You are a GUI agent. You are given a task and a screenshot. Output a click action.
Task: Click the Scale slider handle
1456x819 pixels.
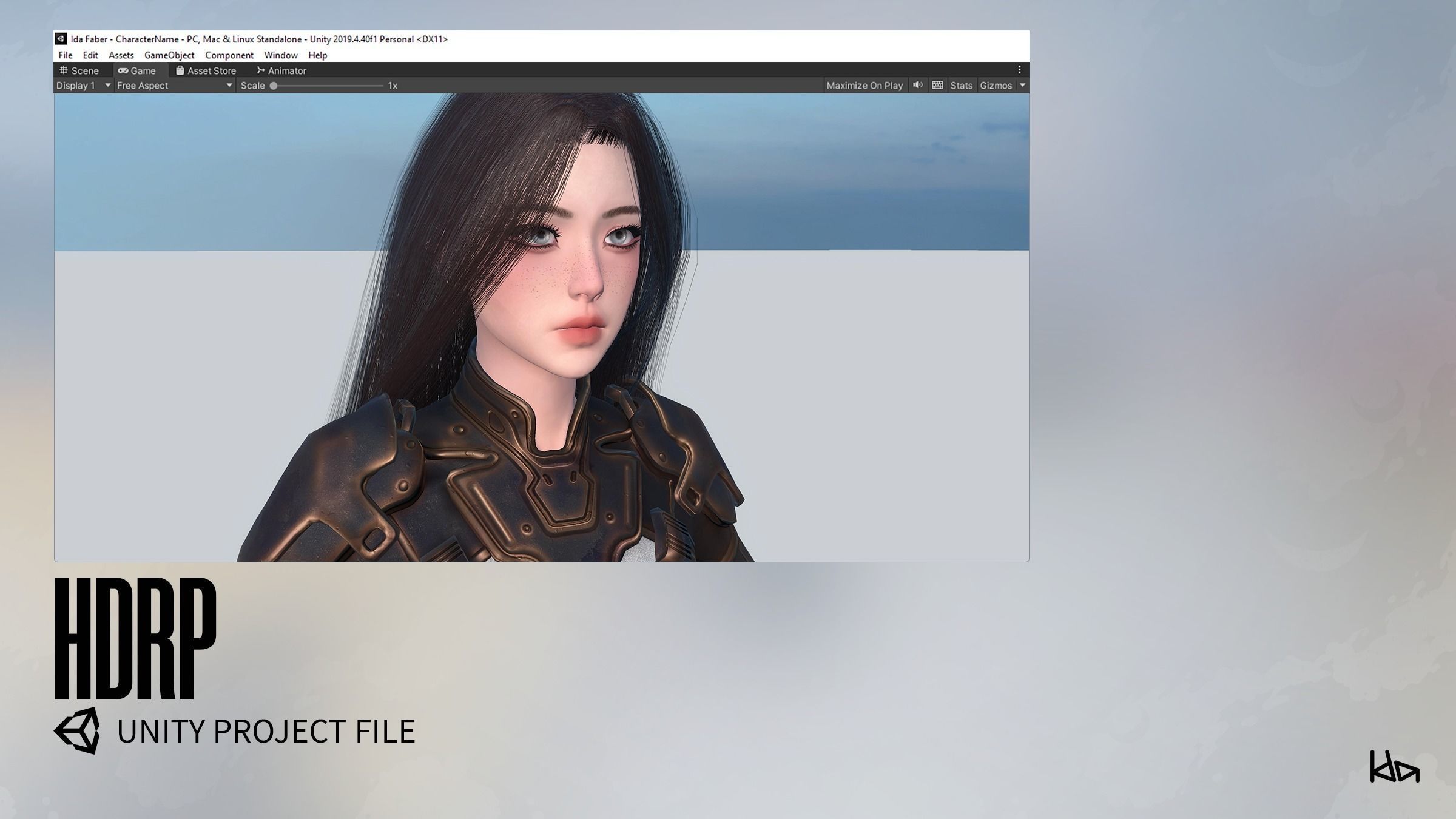click(274, 86)
